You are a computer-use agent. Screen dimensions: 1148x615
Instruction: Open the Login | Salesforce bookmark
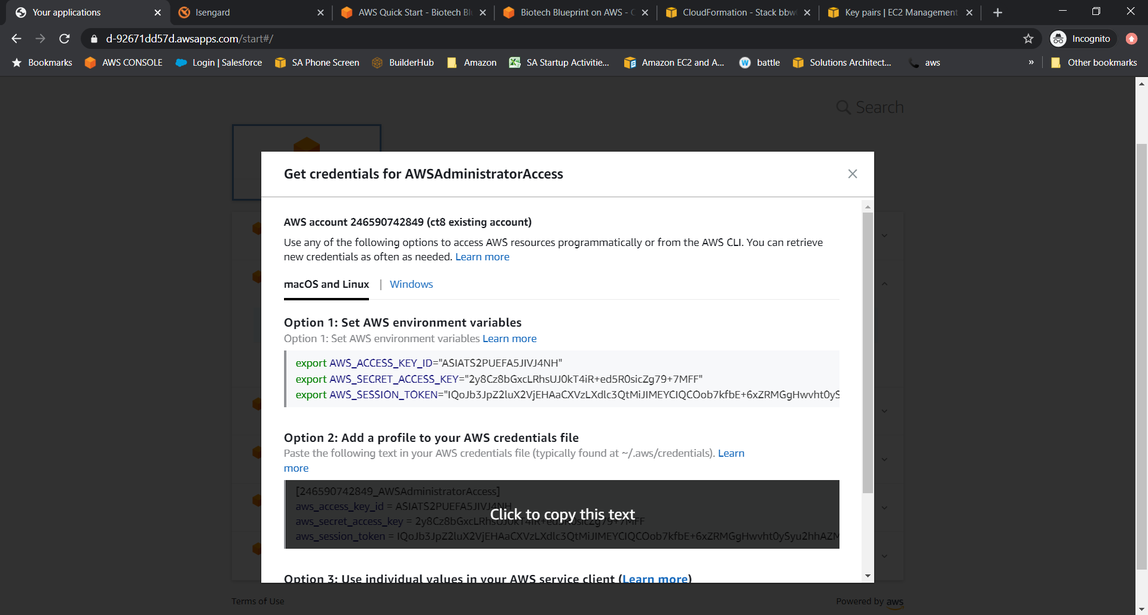coord(218,63)
